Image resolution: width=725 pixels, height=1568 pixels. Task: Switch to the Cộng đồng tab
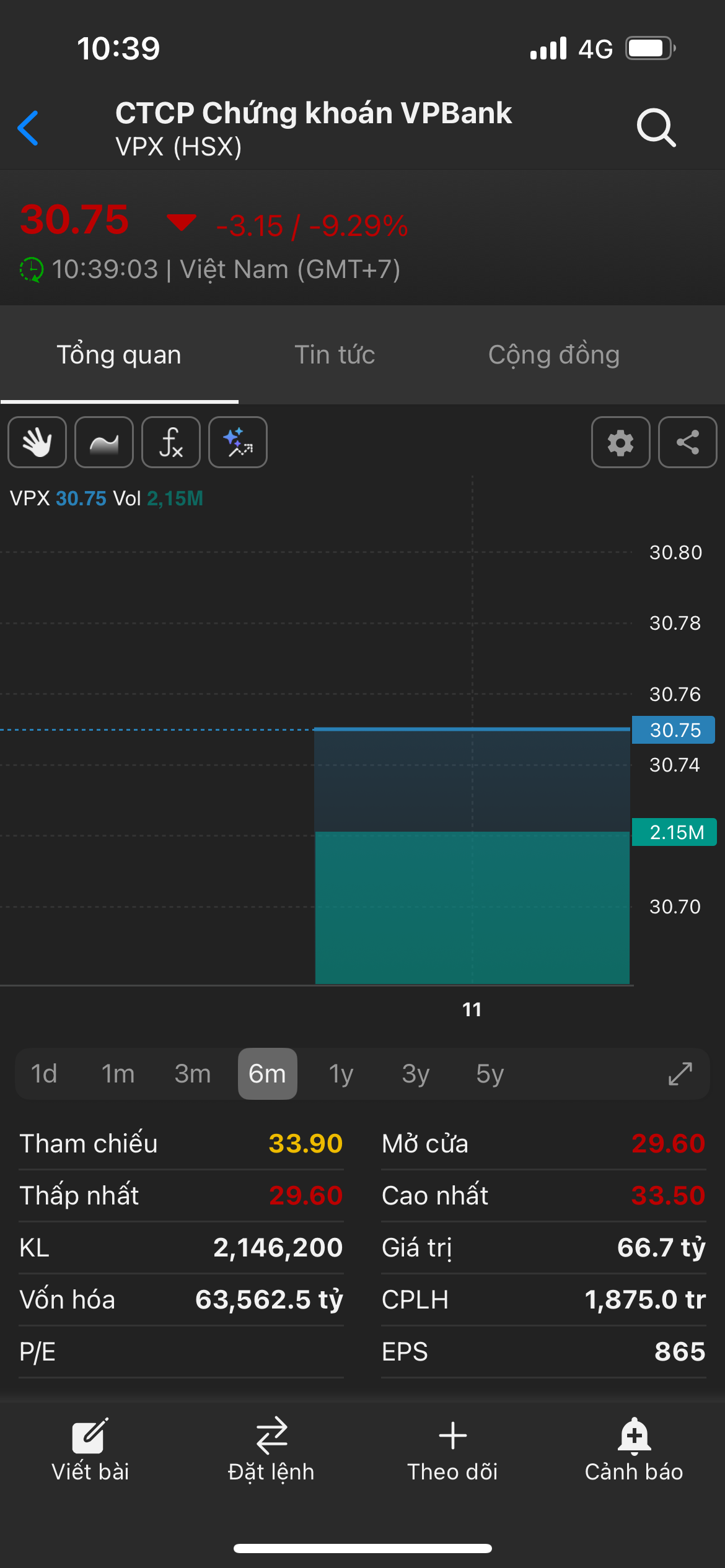(x=553, y=355)
